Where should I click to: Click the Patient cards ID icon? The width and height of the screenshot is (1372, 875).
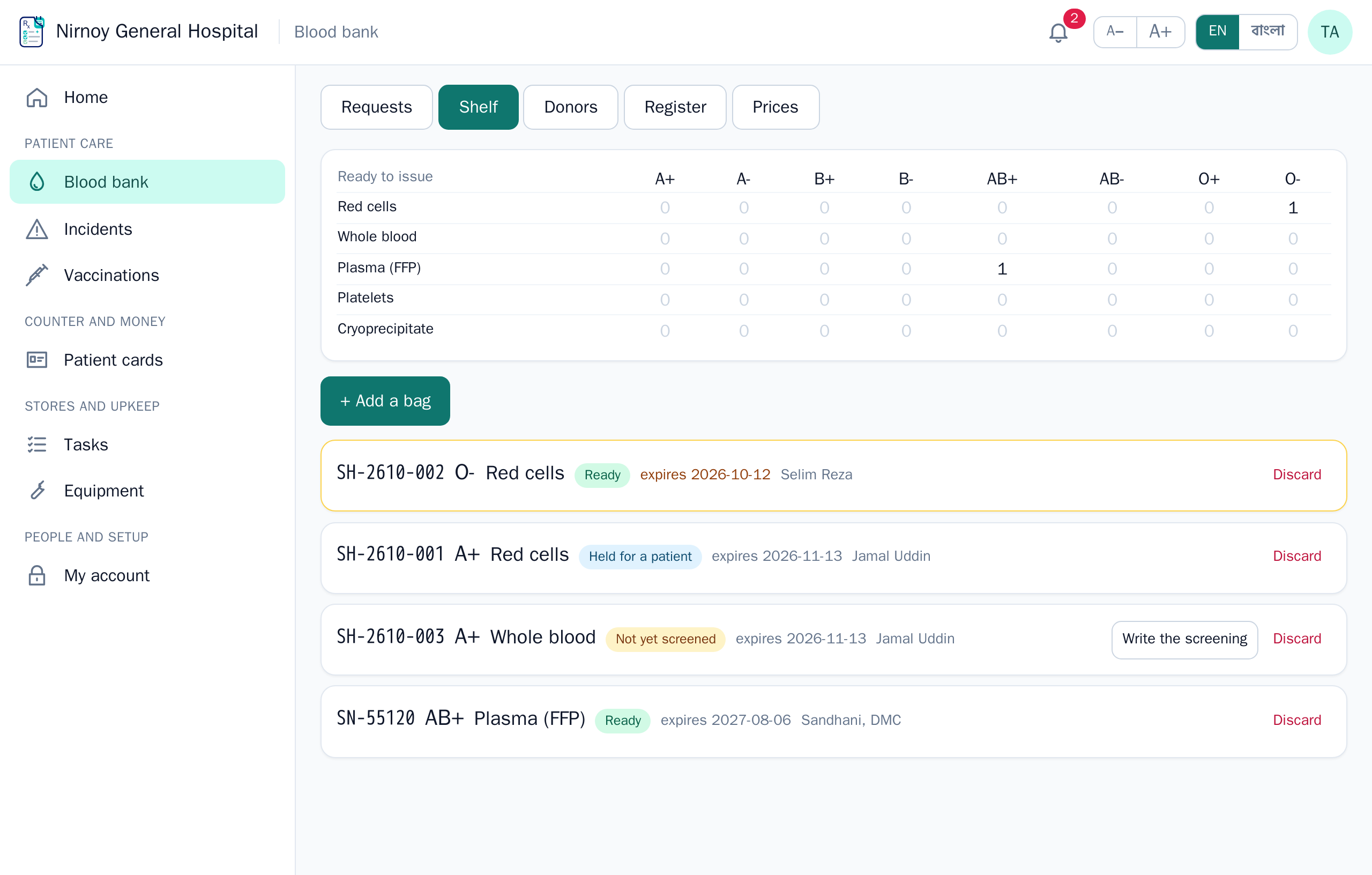pyautogui.click(x=37, y=360)
